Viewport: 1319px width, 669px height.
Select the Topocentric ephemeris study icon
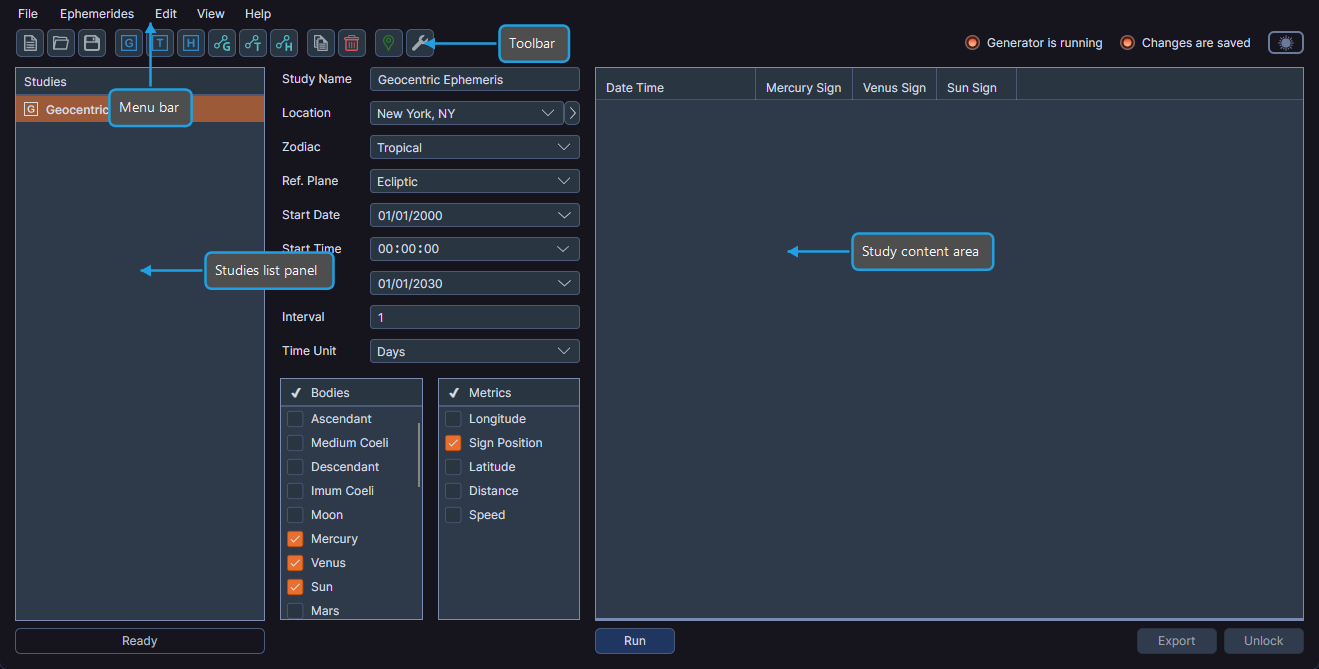pos(159,43)
